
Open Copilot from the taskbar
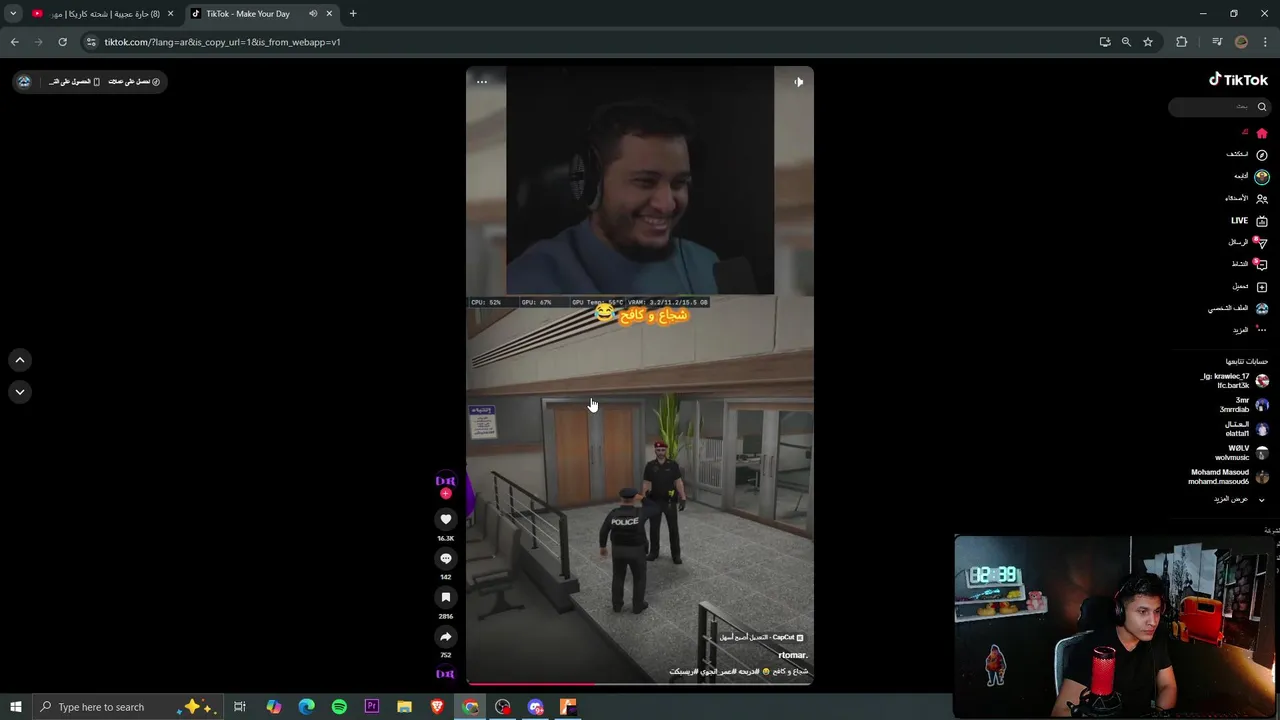tap(273, 707)
